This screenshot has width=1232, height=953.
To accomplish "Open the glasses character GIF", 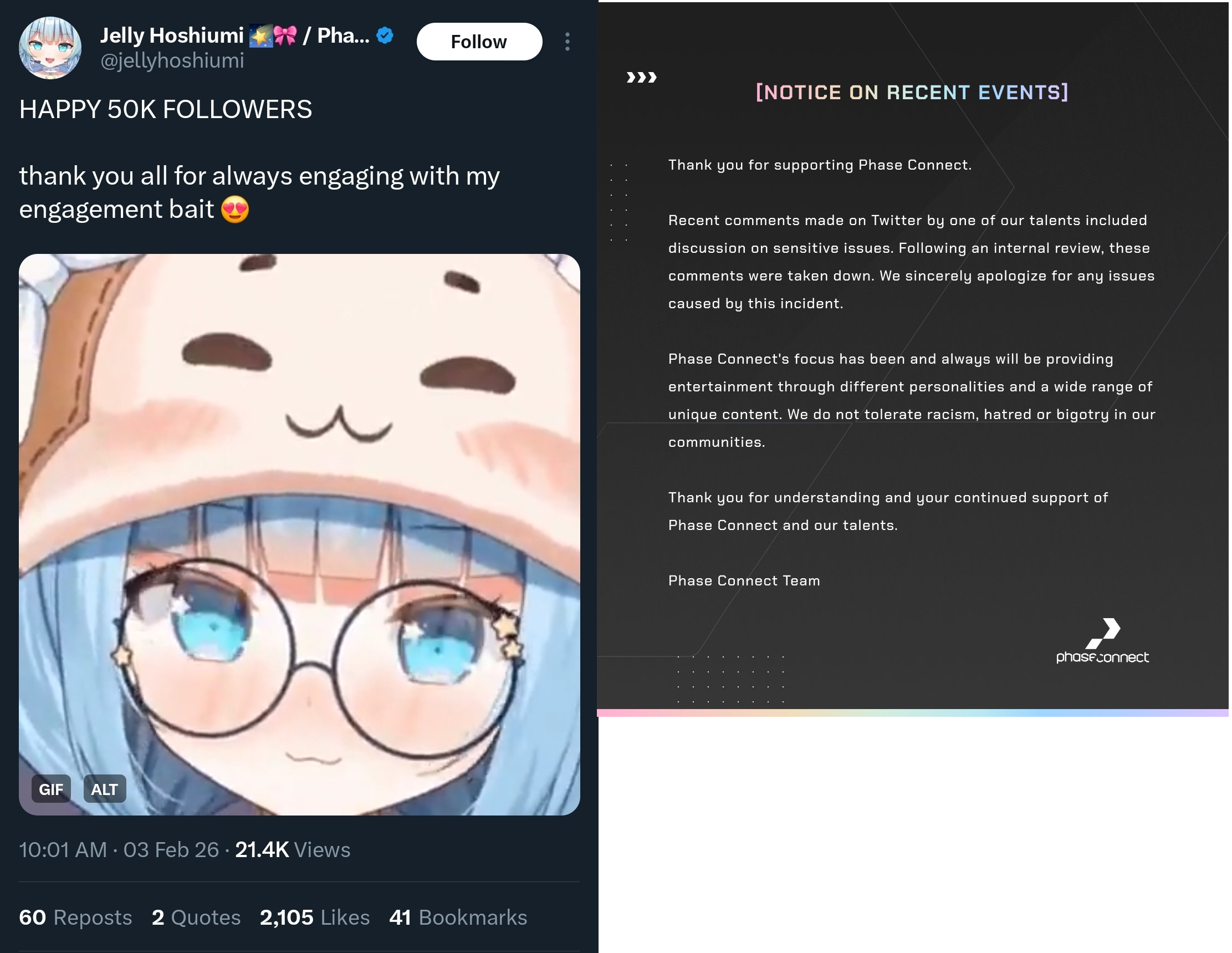I will tap(299, 534).
